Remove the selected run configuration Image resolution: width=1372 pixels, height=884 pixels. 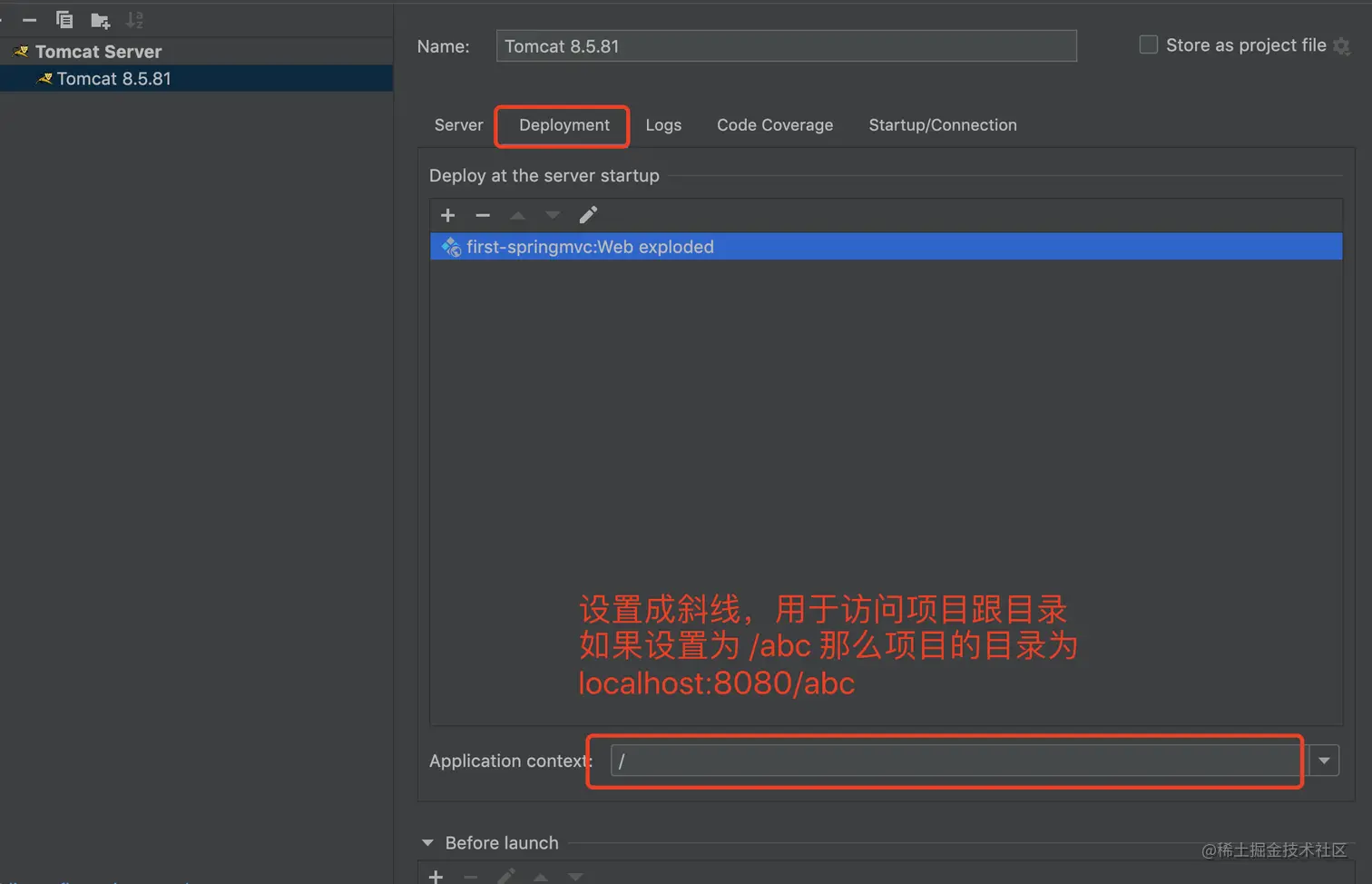[29, 20]
